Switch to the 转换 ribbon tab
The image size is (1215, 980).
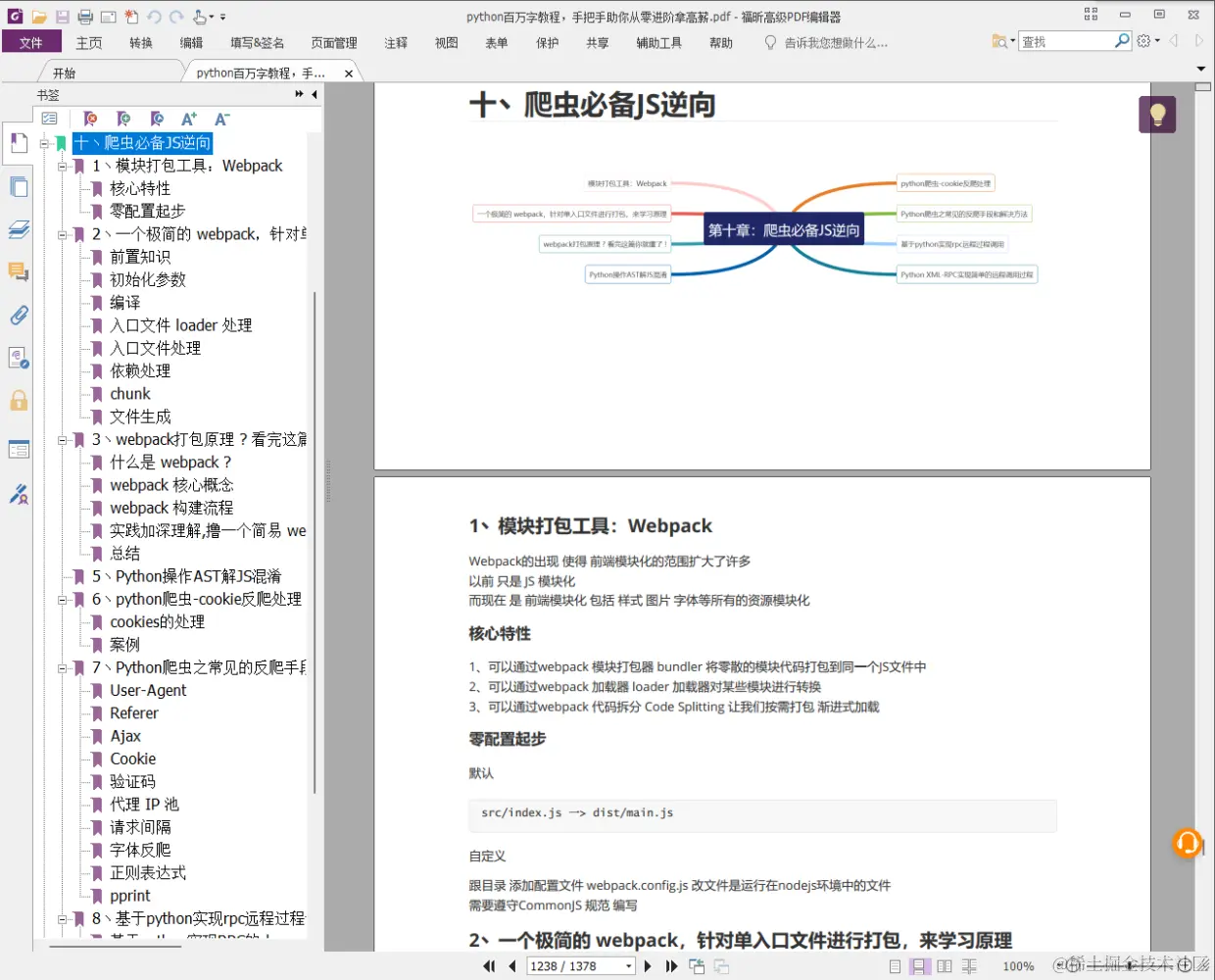141,42
